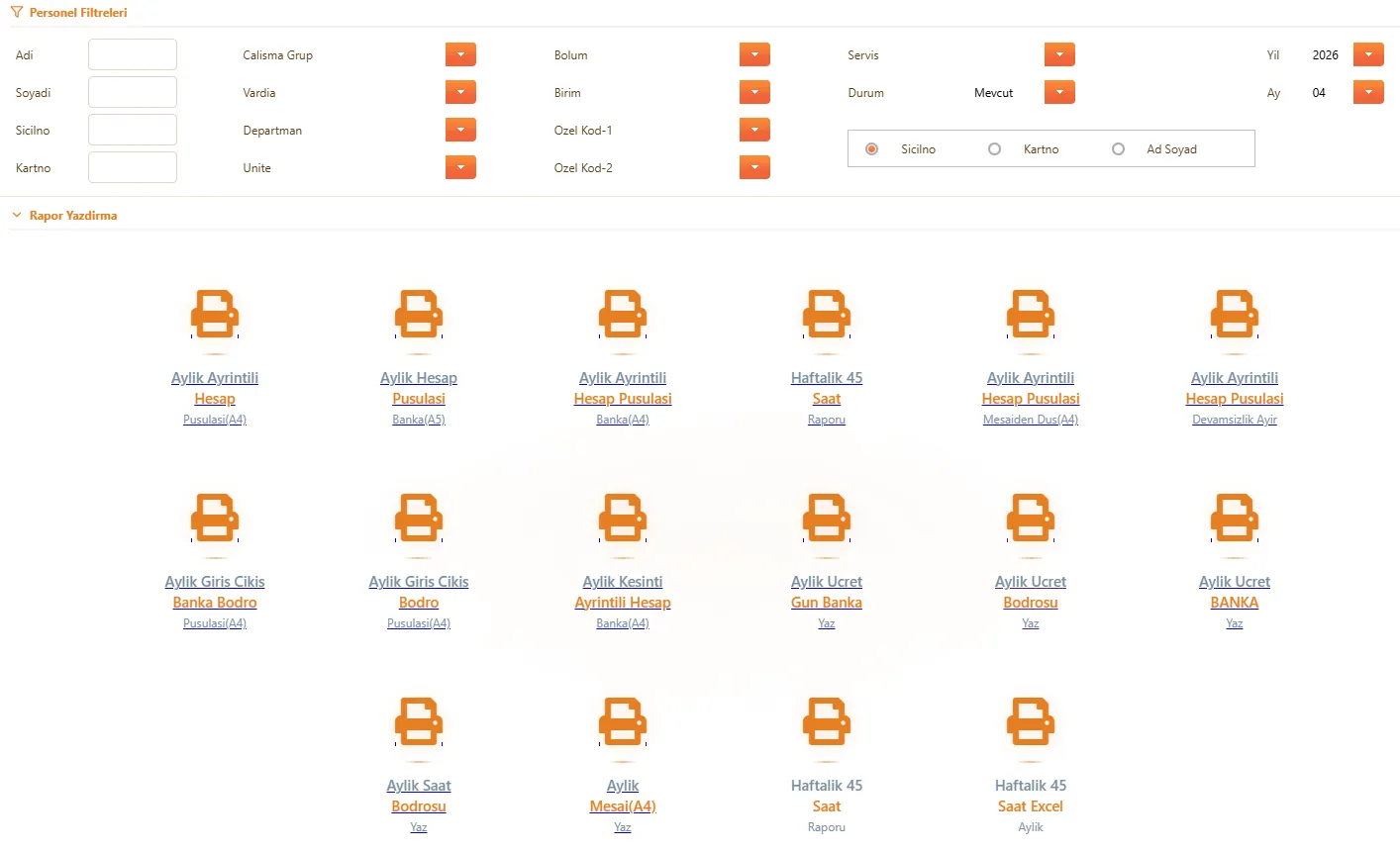Open the Calisma Grup dropdown
This screenshot has width=1400, height=852.
coord(460,55)
